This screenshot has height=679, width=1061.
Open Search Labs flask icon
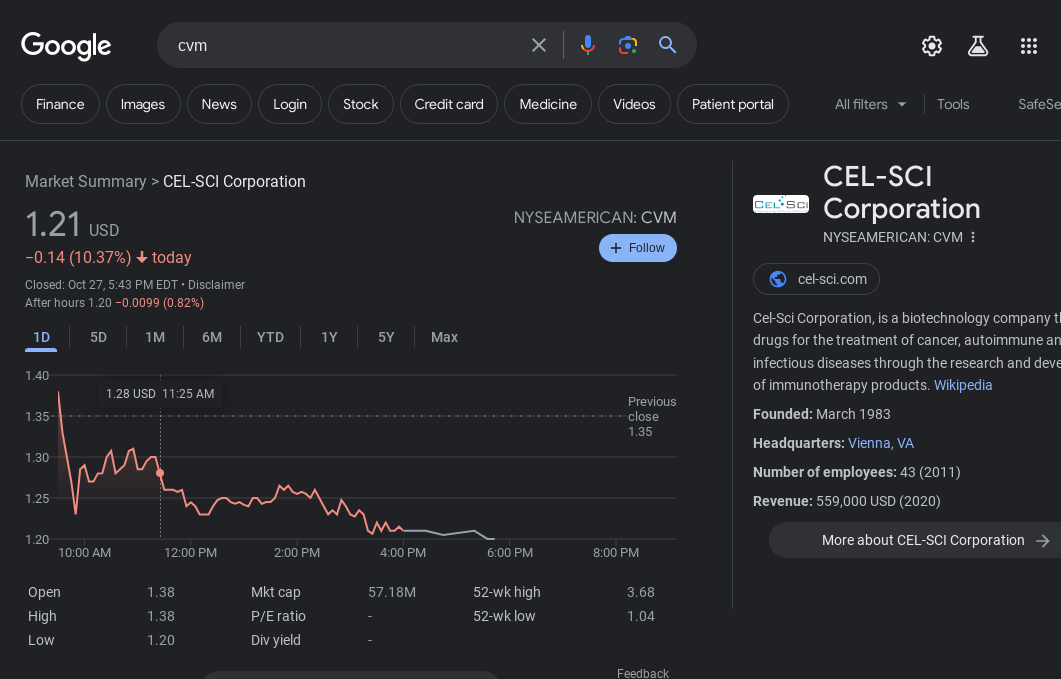pyautogui.click(x=978, y=46)
